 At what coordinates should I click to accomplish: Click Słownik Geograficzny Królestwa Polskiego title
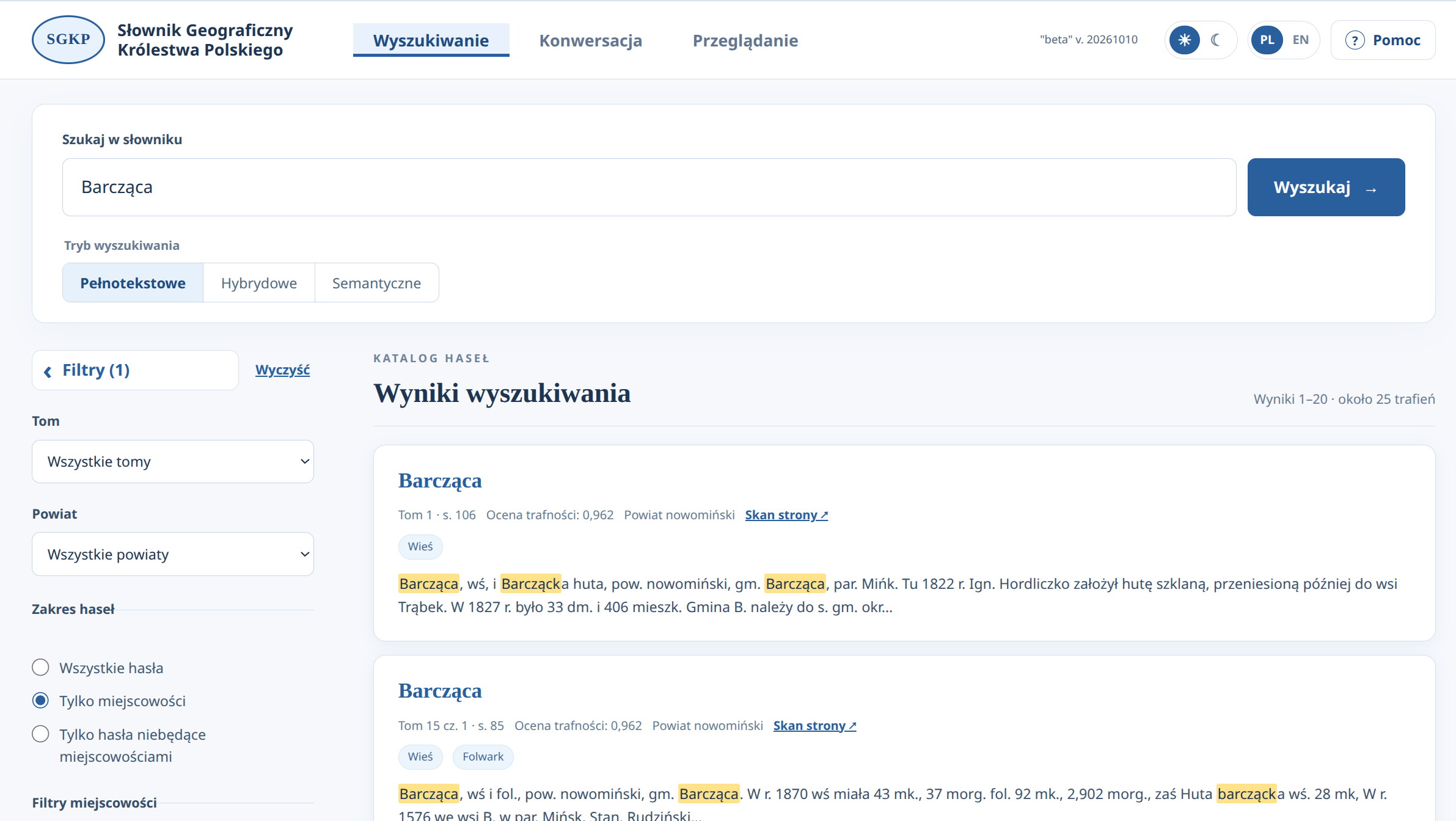click(x=205, y=40)
